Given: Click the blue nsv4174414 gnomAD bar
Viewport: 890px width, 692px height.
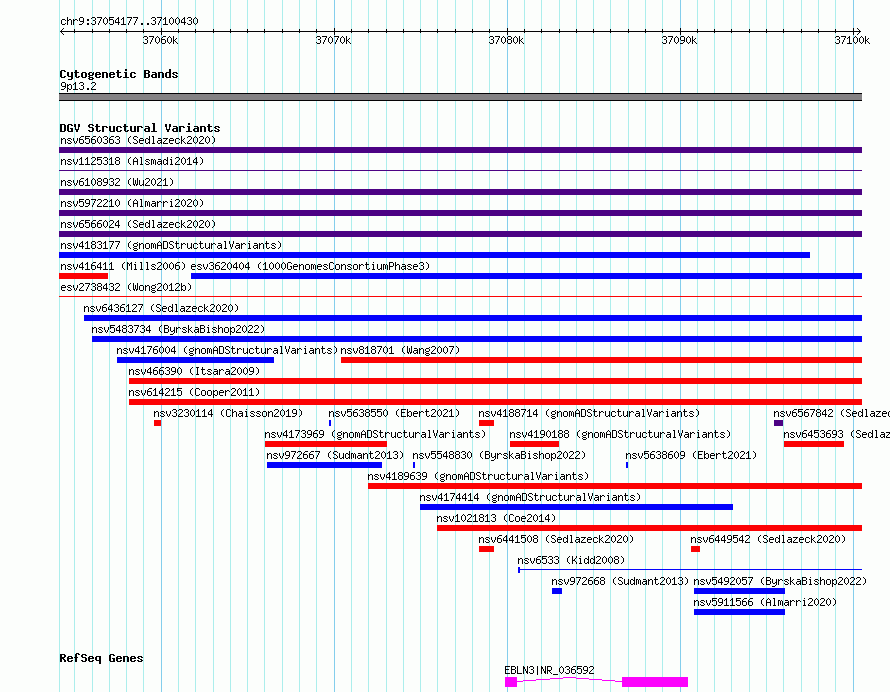Looking at the screenshot, I should (x=576, y=507).
